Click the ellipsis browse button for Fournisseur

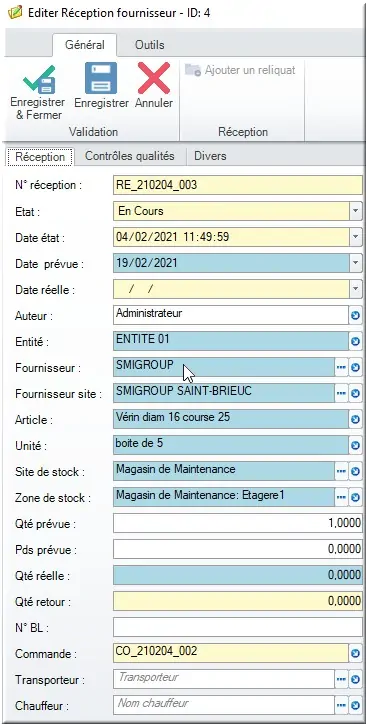pyautogui.click(x=341, y=368)
